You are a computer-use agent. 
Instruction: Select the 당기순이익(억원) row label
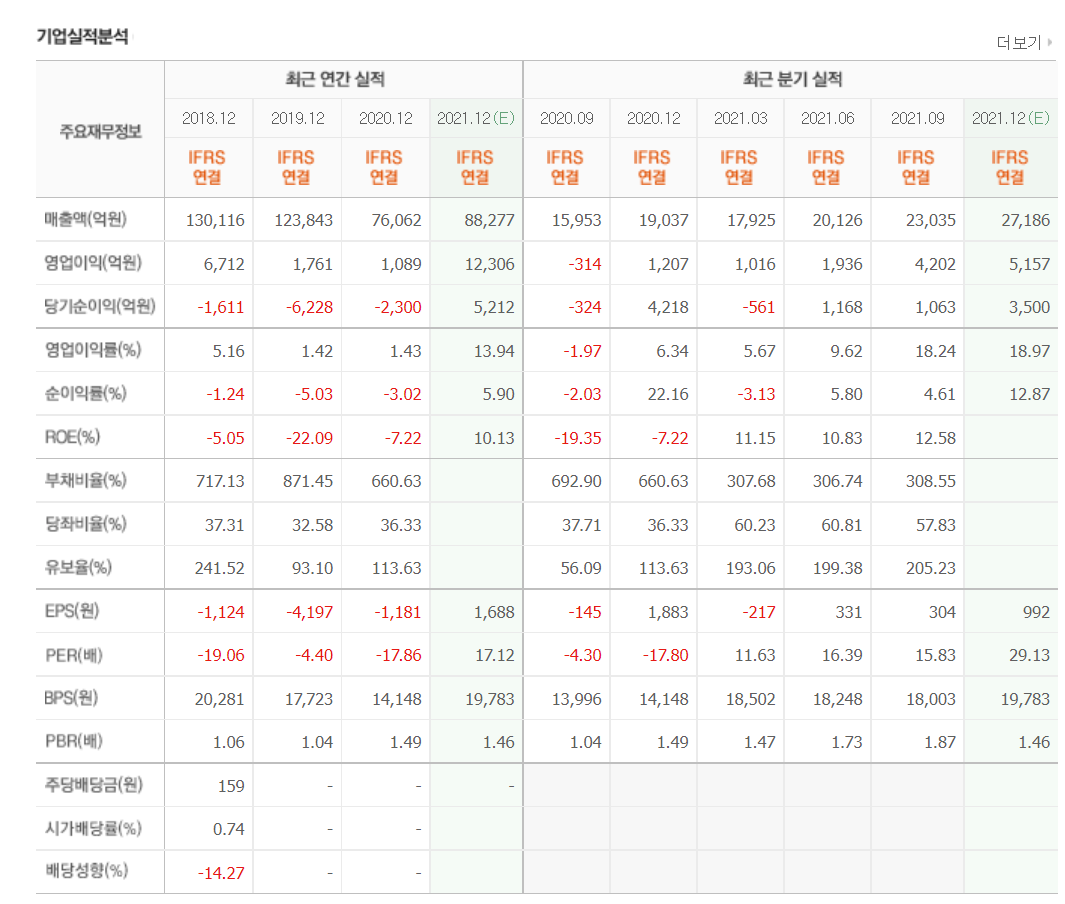[x=100, y=306]
